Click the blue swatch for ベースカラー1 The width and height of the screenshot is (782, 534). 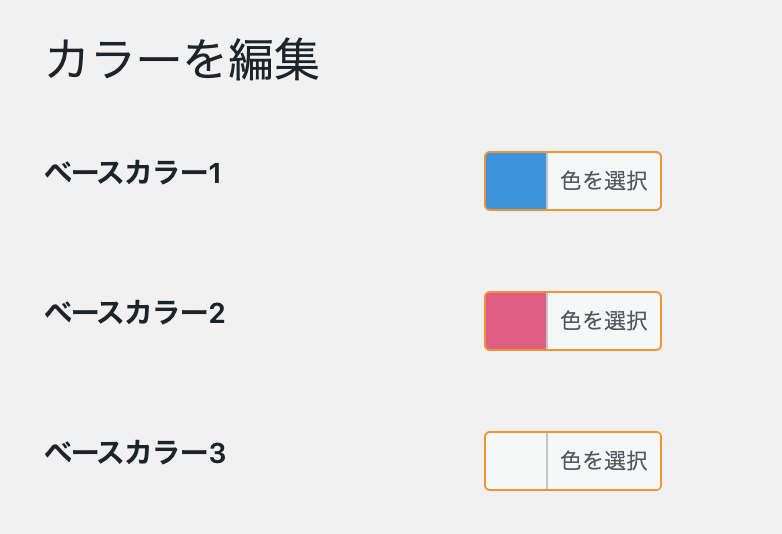click(x=516, y=181)
